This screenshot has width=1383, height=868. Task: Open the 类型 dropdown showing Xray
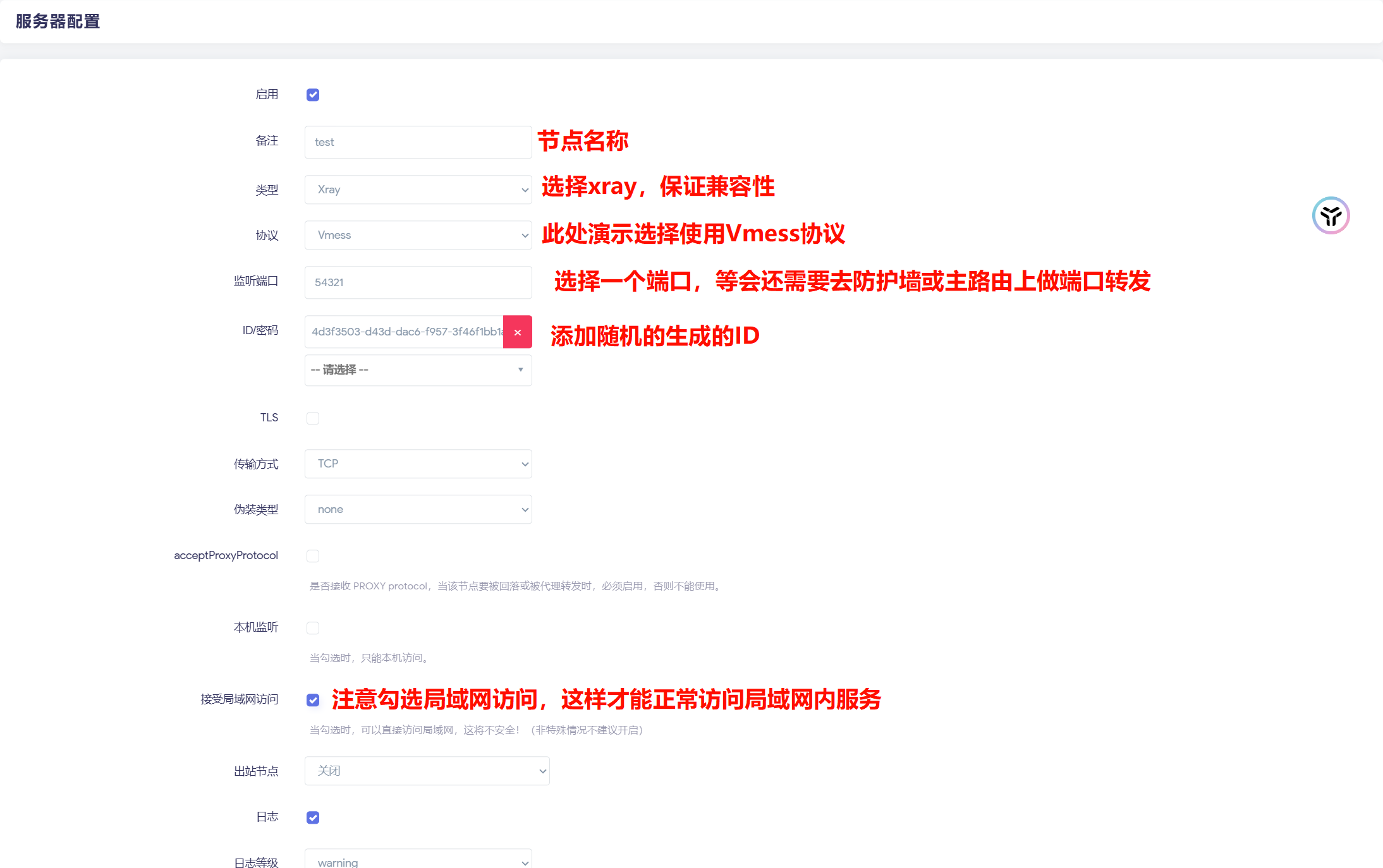[418, 190]
